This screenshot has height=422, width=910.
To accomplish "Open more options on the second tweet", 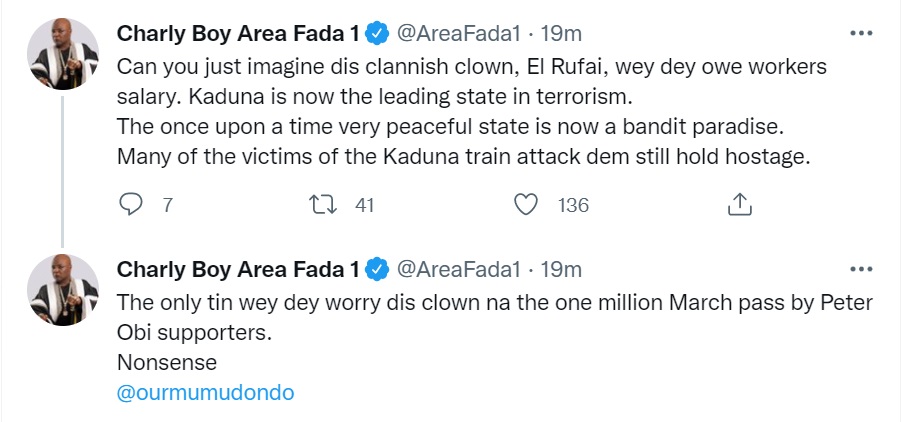I will tap(860, 269).
